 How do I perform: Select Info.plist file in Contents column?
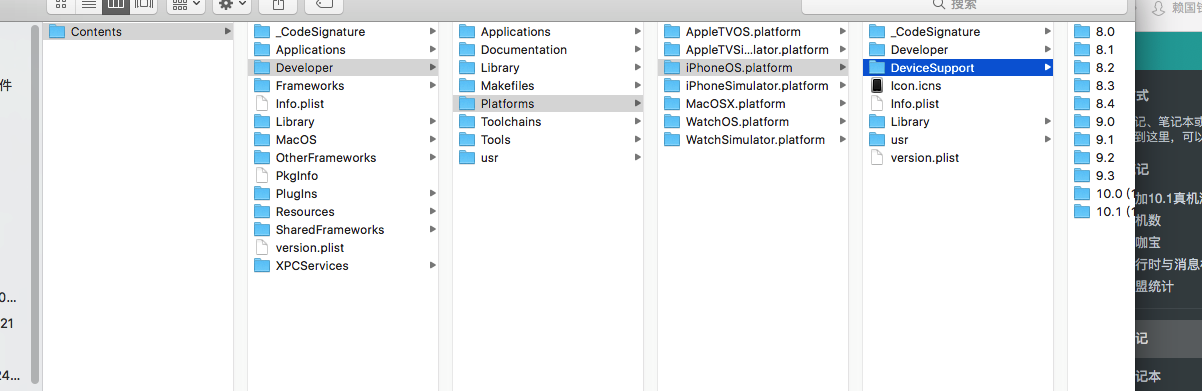click(343, 104)
